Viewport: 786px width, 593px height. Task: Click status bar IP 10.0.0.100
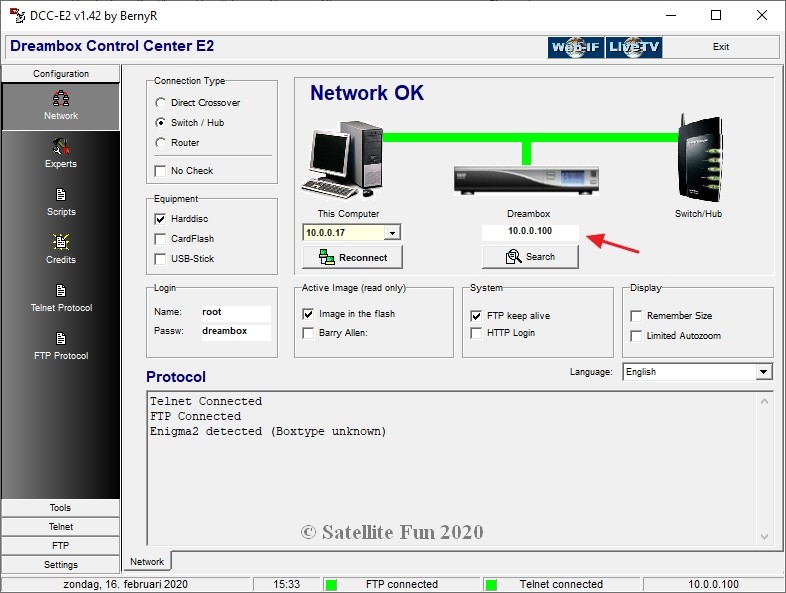713,584
